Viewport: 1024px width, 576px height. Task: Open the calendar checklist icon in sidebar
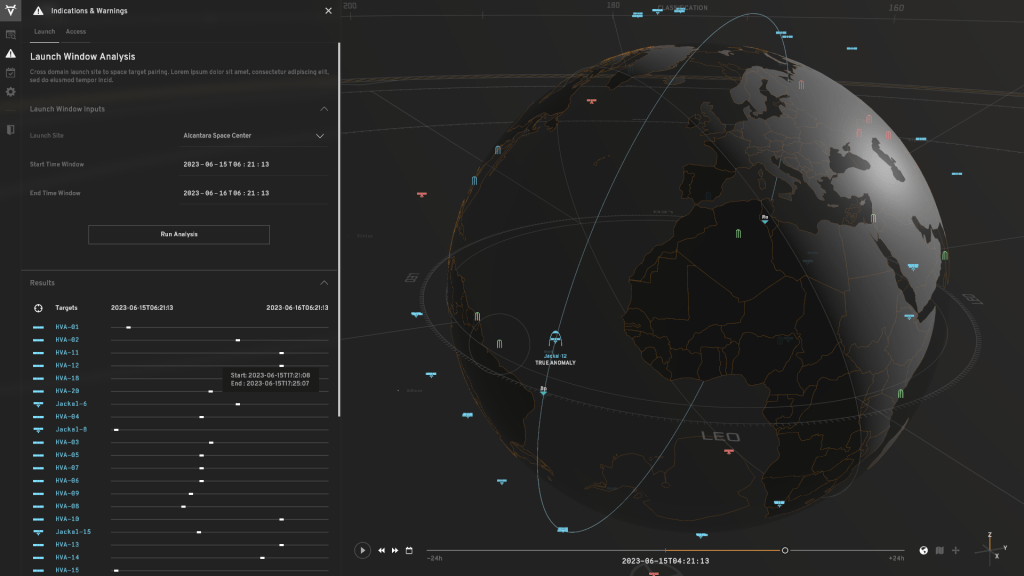[10, 72]
